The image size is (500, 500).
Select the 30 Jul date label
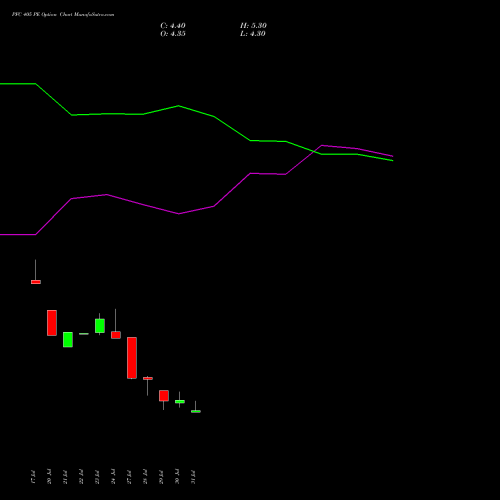(177, 477)
